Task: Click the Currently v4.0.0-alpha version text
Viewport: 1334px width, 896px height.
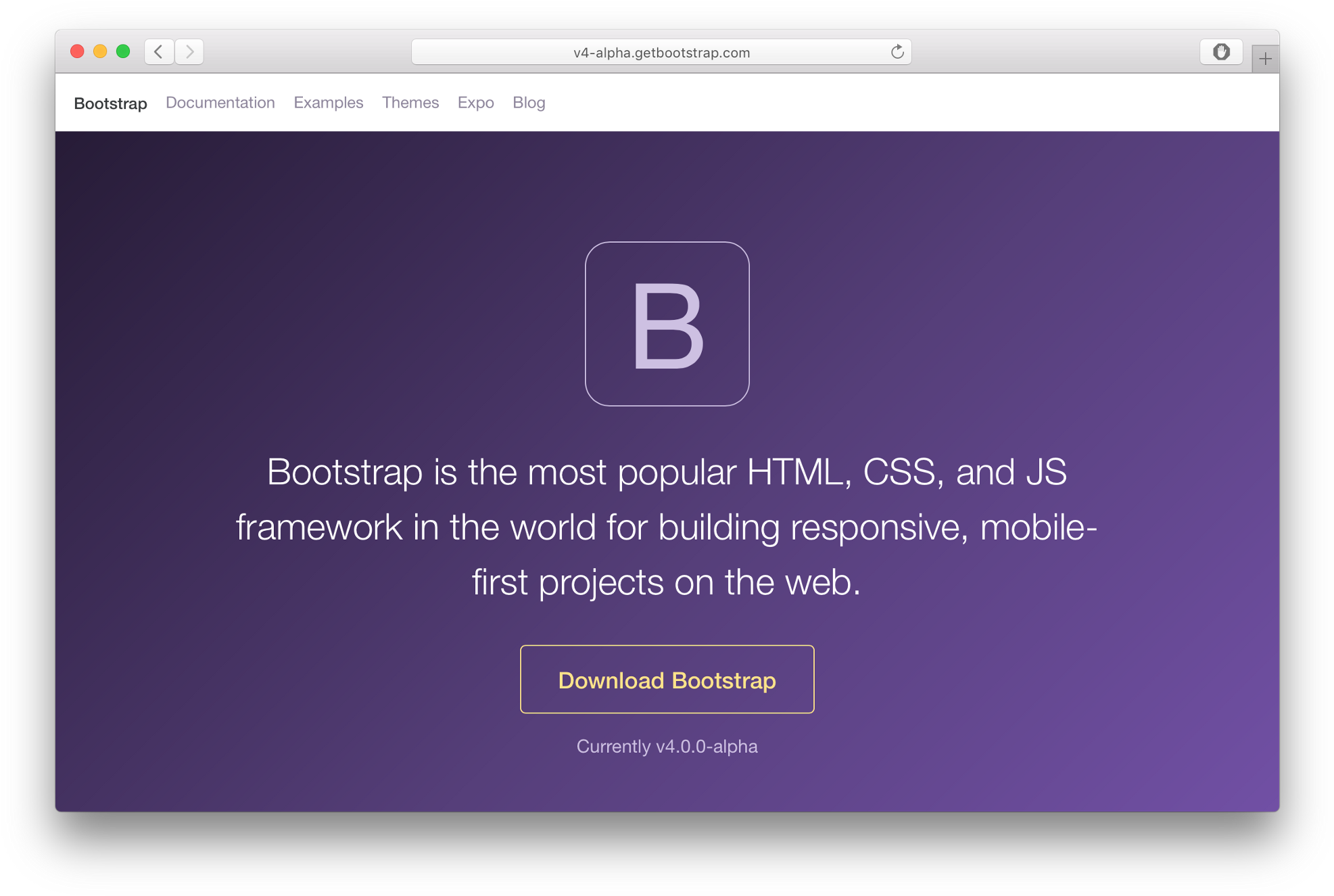Action: [667, 746]
